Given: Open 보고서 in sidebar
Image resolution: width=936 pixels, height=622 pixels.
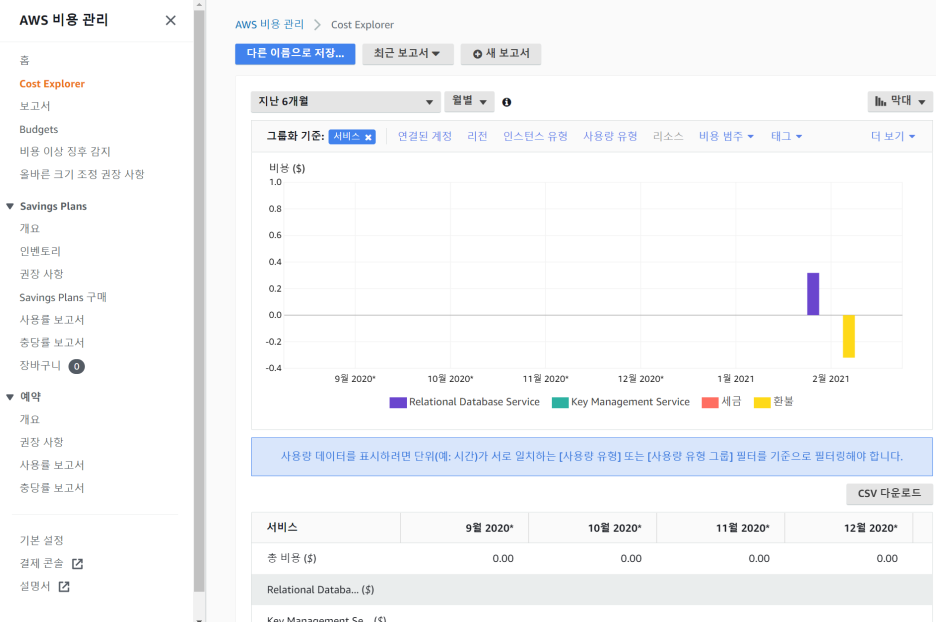Looking at the screenshot, I should (x=35, y=106).
